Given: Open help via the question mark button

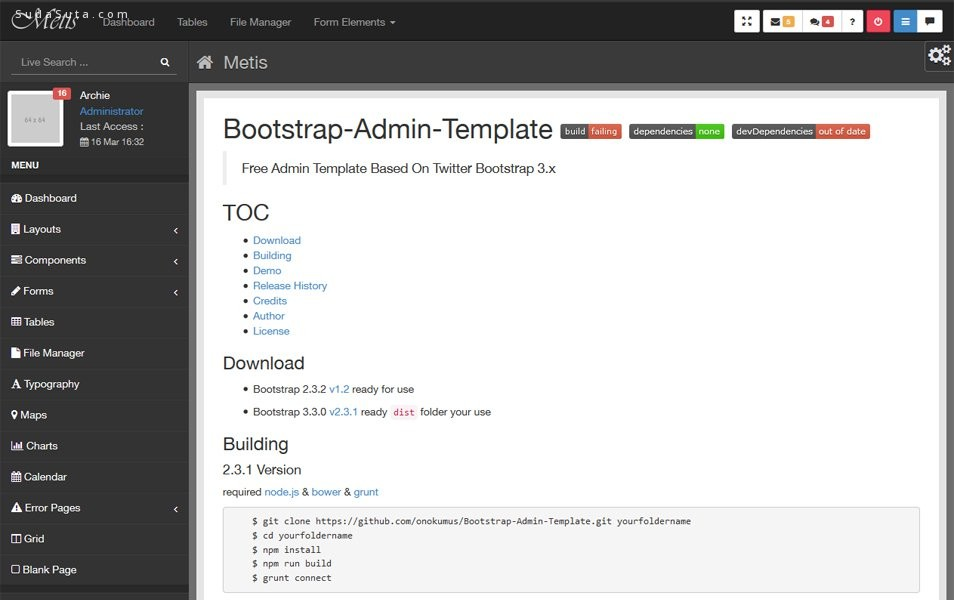Looking at the screenshot, I should pyautogui.click(x=852, y=22).
